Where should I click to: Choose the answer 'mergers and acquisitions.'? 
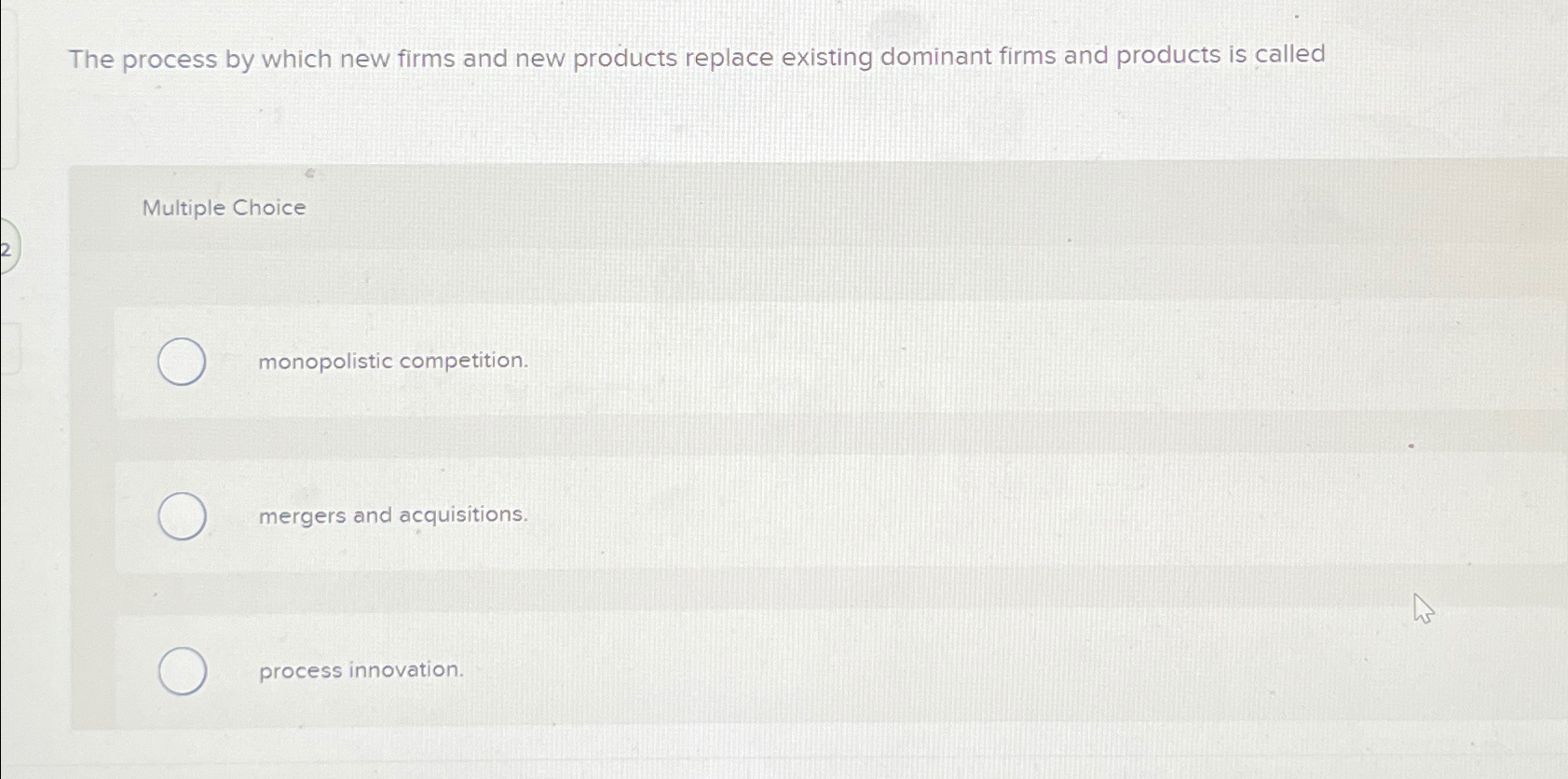[x=392, y=515]
